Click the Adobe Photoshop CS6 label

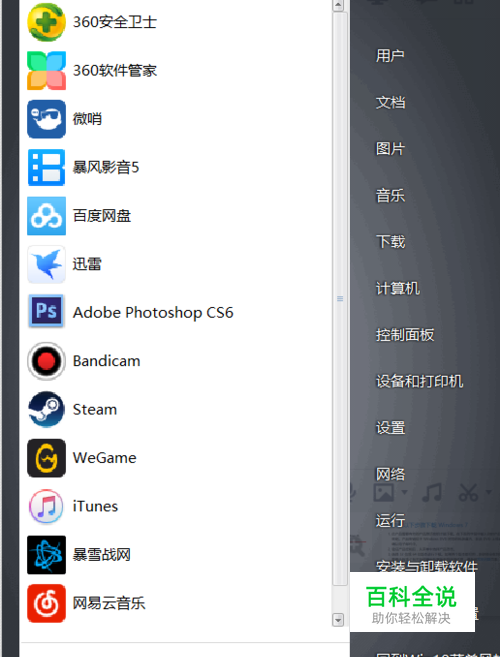click(153, 313)
